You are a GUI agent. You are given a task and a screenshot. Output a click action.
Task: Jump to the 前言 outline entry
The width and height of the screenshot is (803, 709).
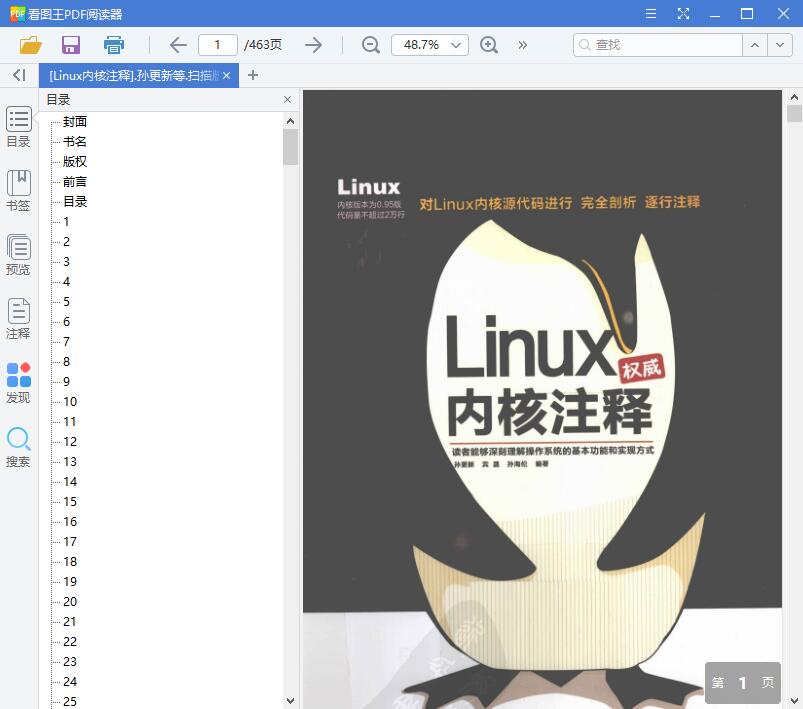coord(75,181)
